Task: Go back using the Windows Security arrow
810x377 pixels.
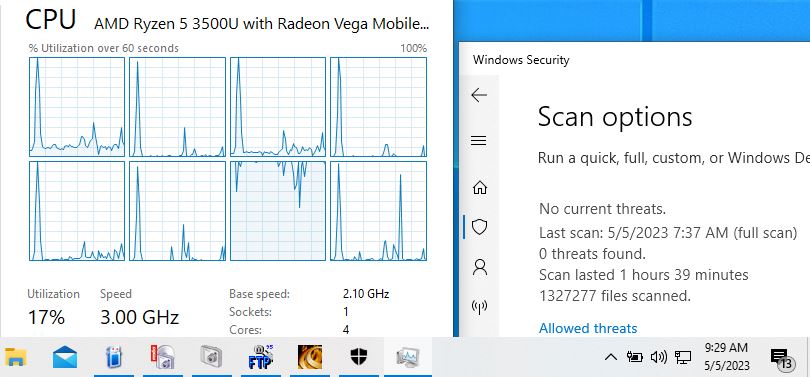Action: tap(479, 95)
